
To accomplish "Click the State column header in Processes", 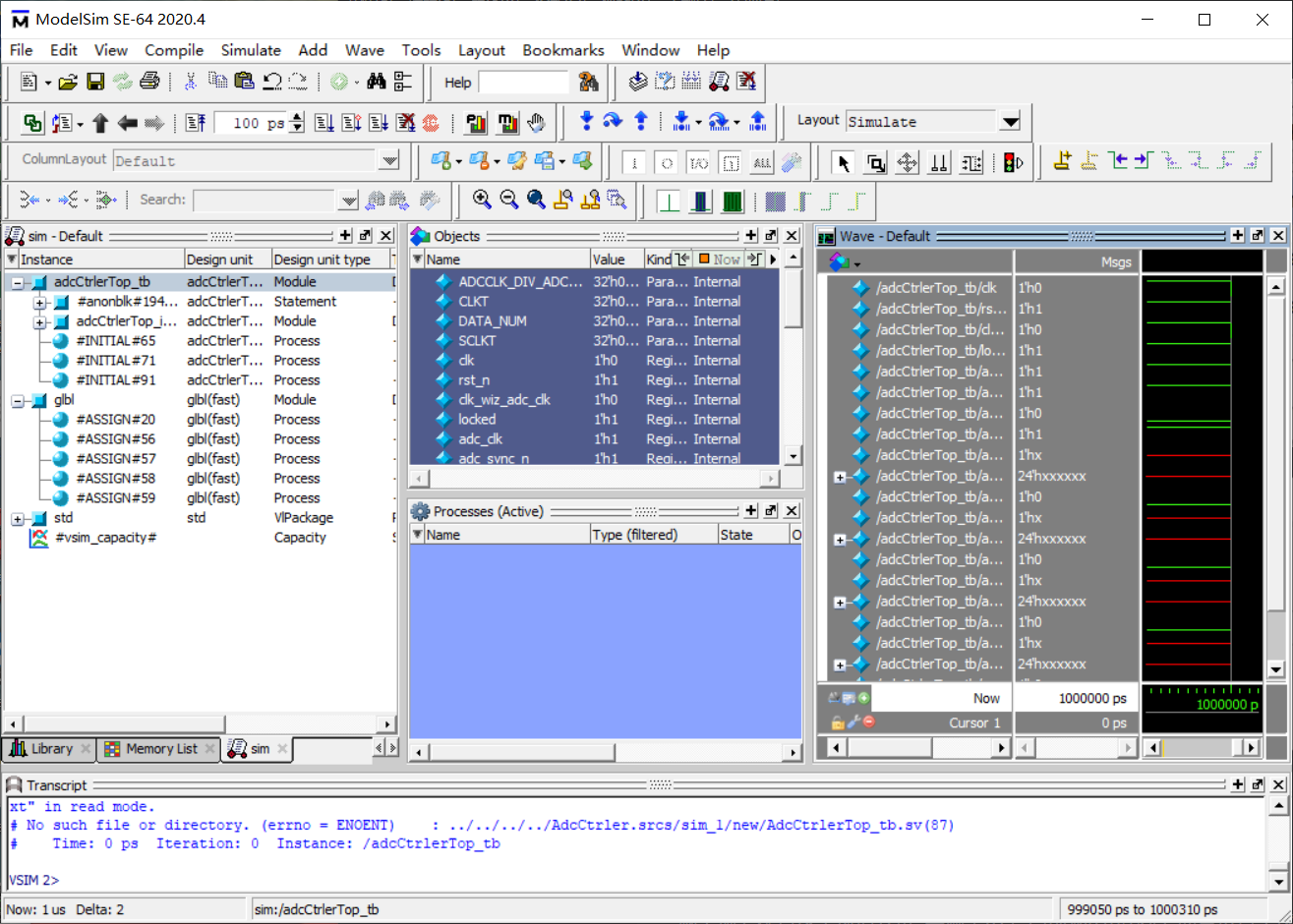I will [x=753, y=535].
